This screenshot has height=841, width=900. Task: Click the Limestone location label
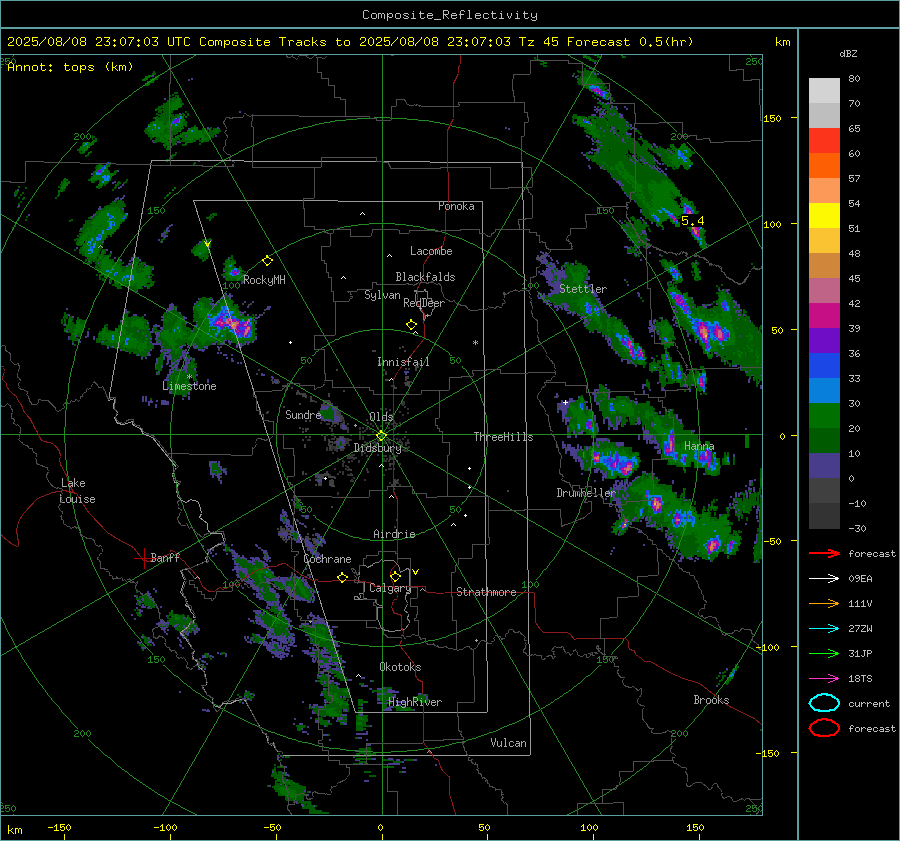[189, 386]
